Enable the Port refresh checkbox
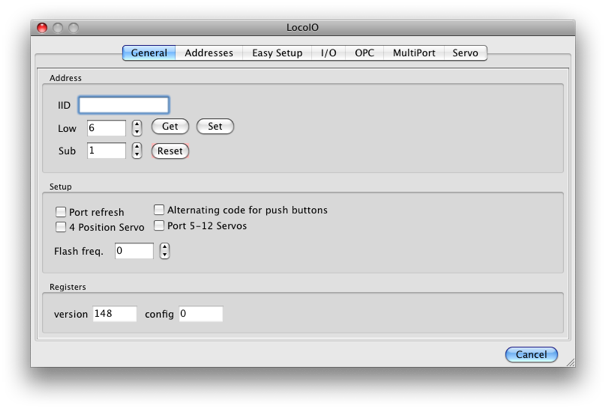 pyautogui.click(x=61, y=212)
